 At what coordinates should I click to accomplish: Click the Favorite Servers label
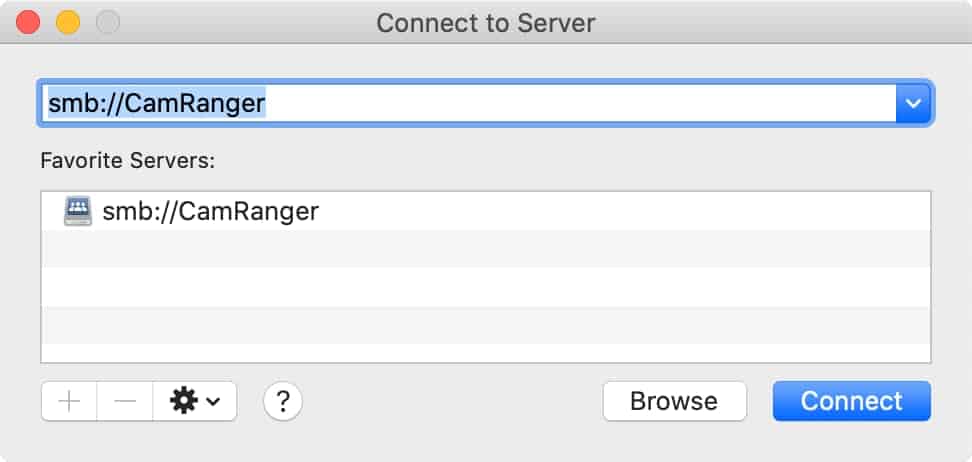coord(128,161)
